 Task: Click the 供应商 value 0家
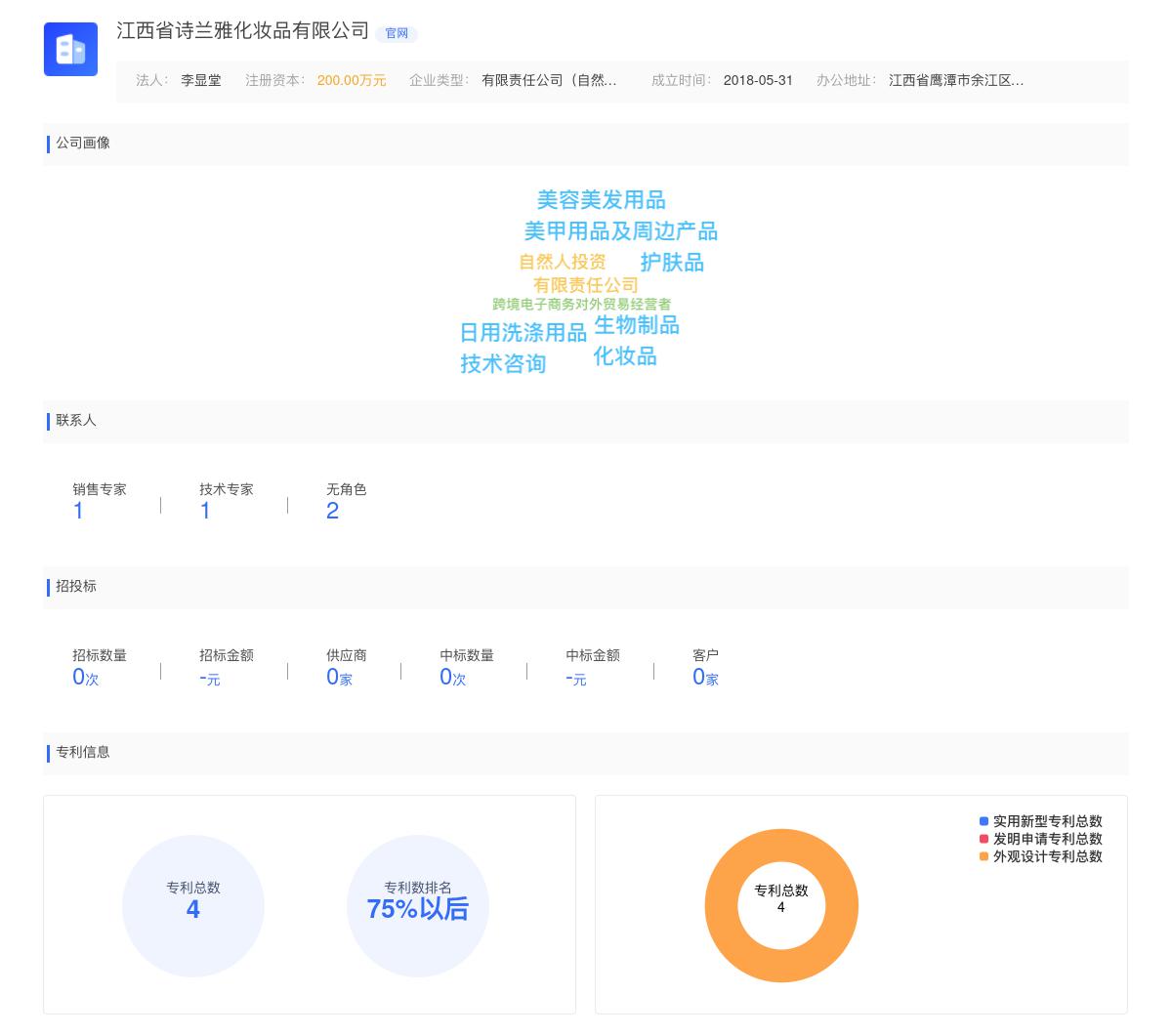[339, 678]
